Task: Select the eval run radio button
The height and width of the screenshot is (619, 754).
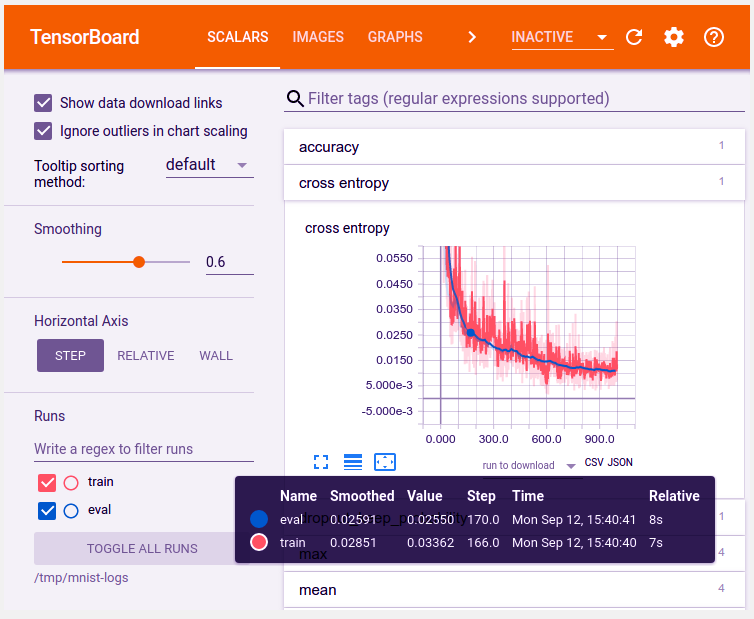Action: (71, 511)
